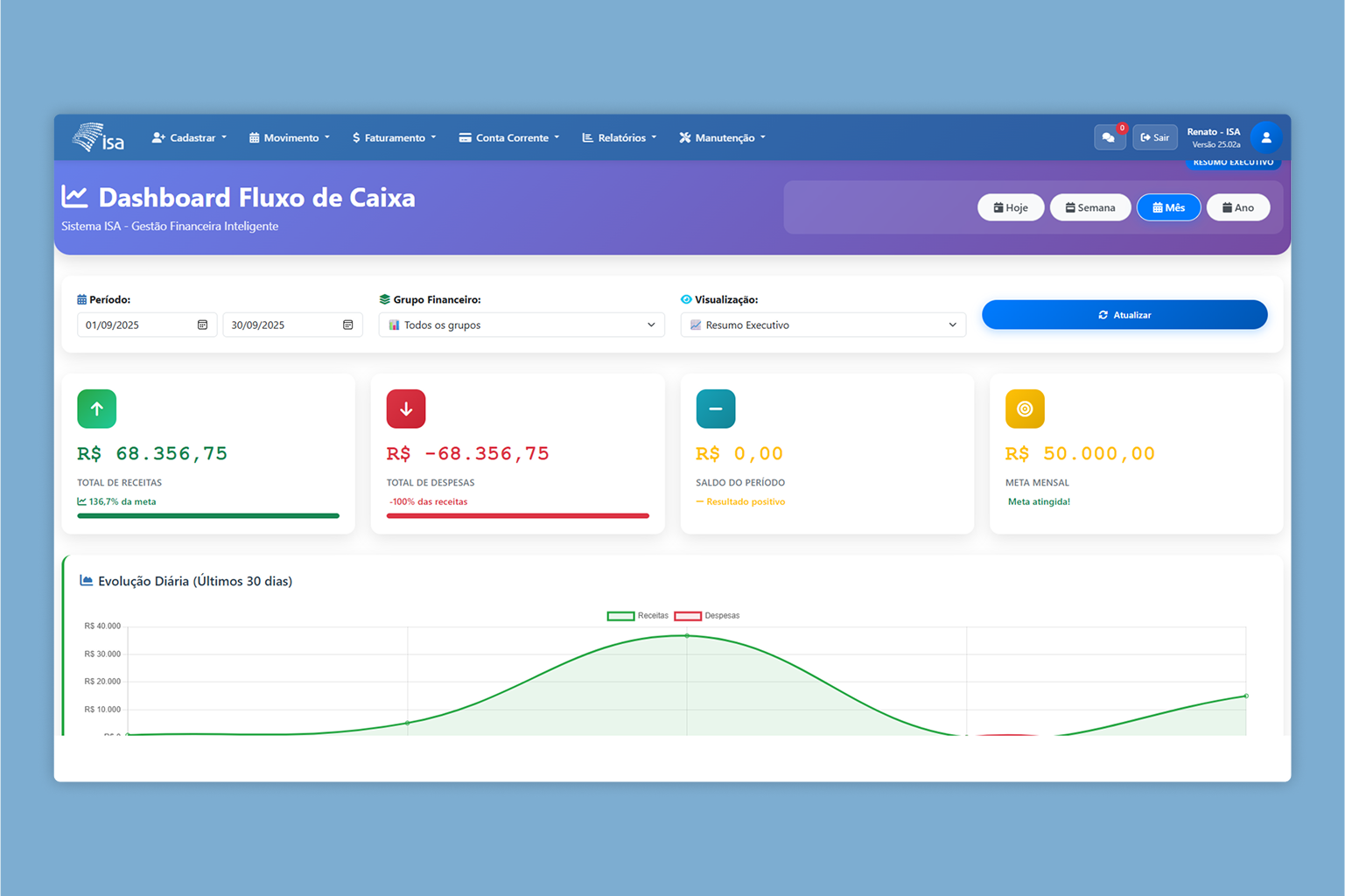Click the Sair button to log out
The image size is (1345, 896).
(x=1155, y=137)
